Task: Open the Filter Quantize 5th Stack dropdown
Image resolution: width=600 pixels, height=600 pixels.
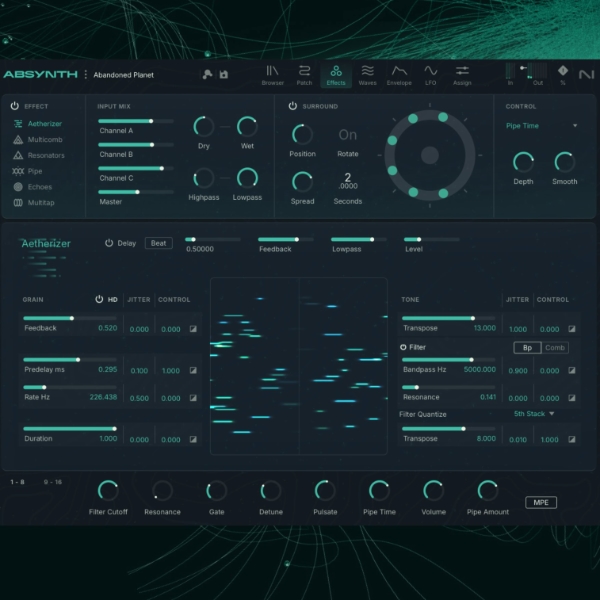Action: (x=534, y=414)
